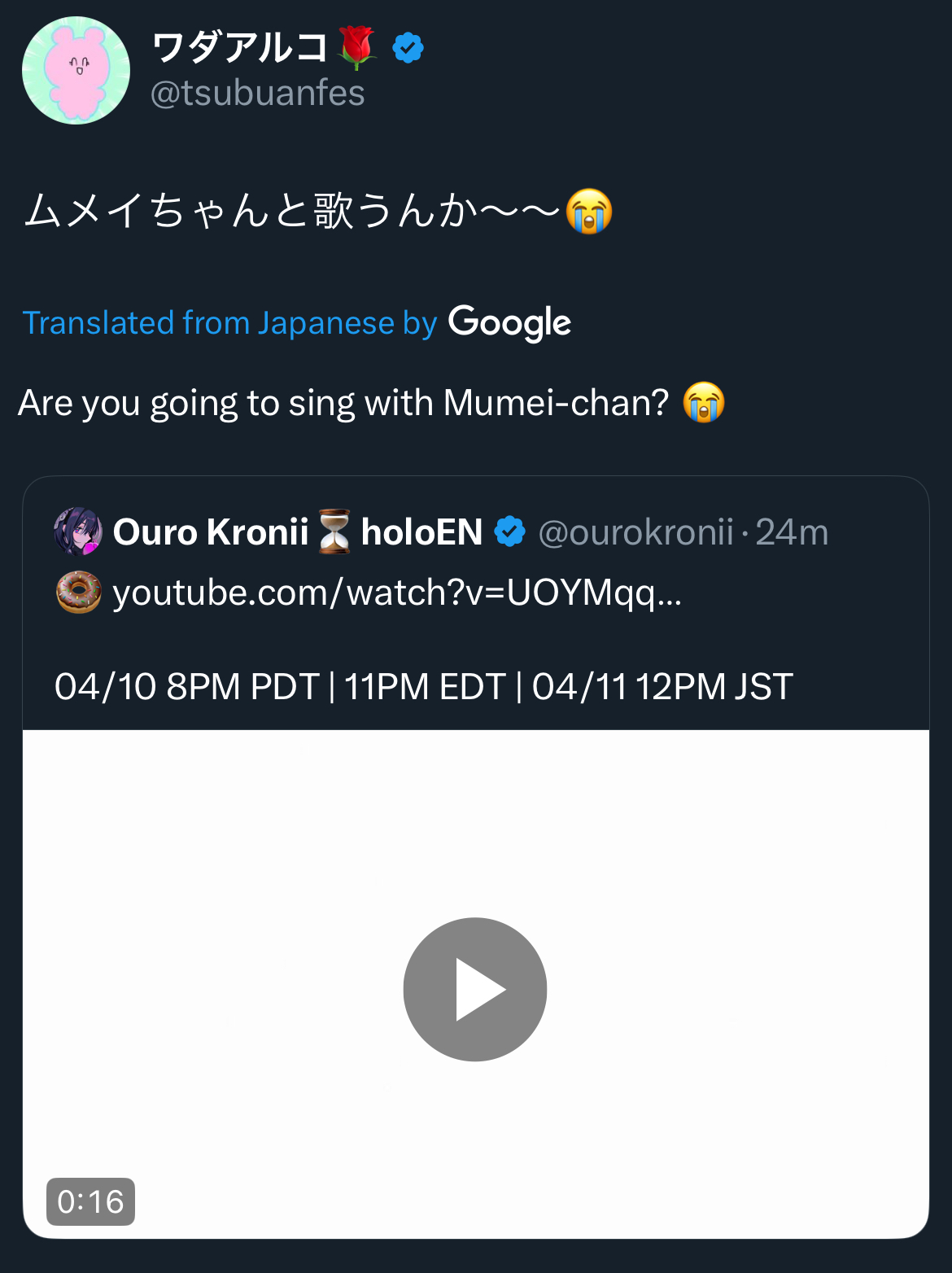Click the crying emoji after the translated text
The image size is (952, 1273).
[x=704, y=402]
